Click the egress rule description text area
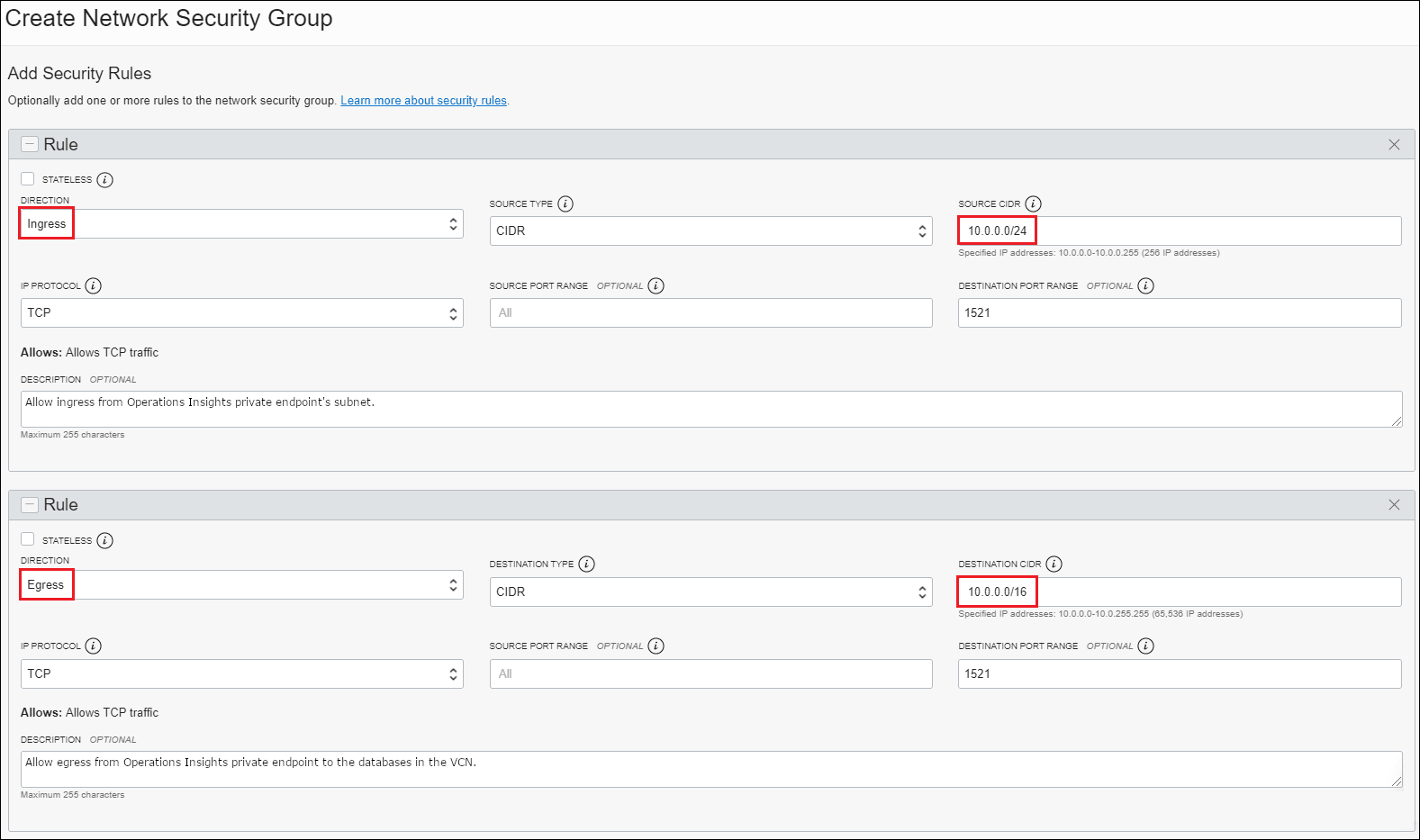1420x840 pixels. pos(710,769)
